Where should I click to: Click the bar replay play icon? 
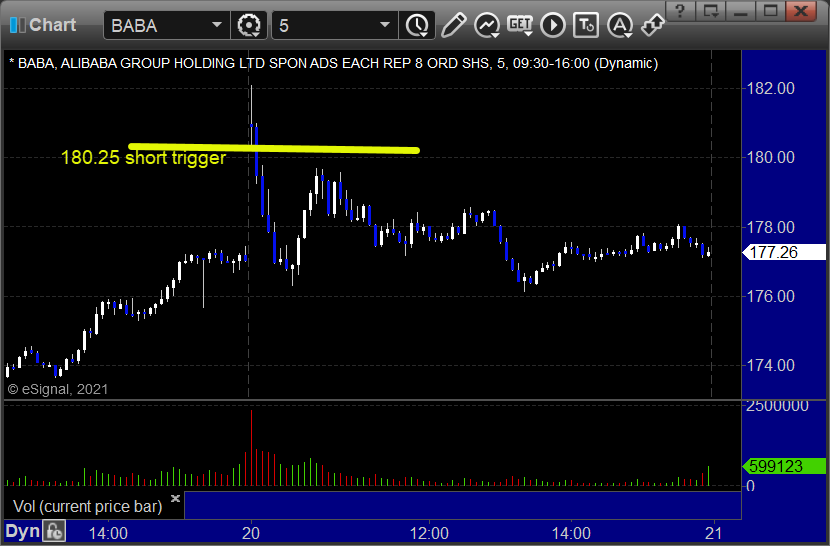coord(553,25)
